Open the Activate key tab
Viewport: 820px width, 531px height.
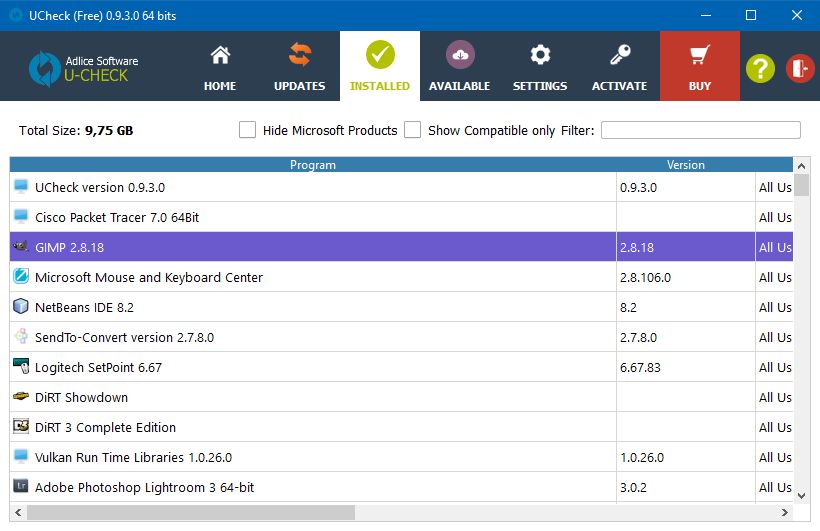tap(620, 66)
